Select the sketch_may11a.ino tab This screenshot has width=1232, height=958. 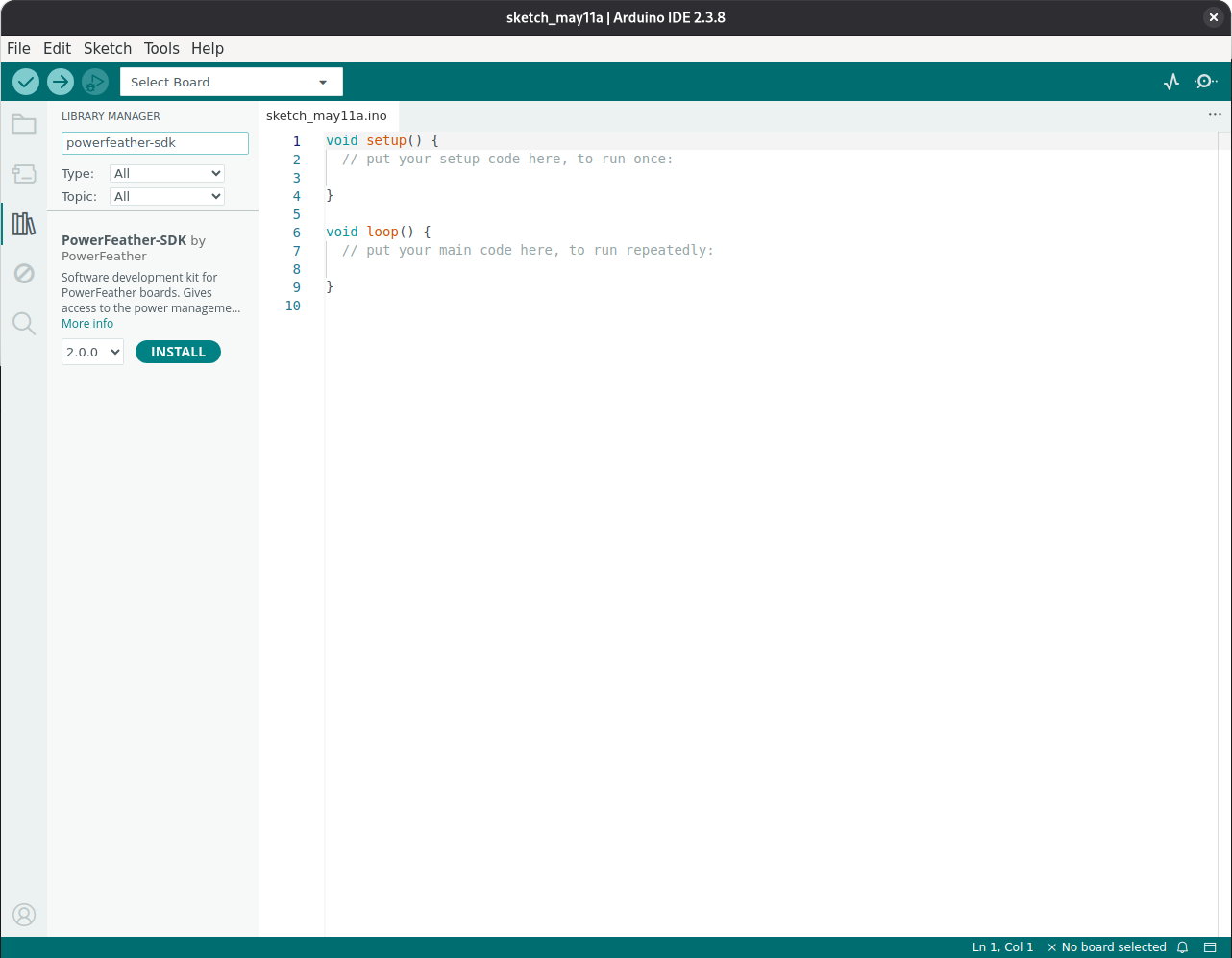tap(327, 115)
